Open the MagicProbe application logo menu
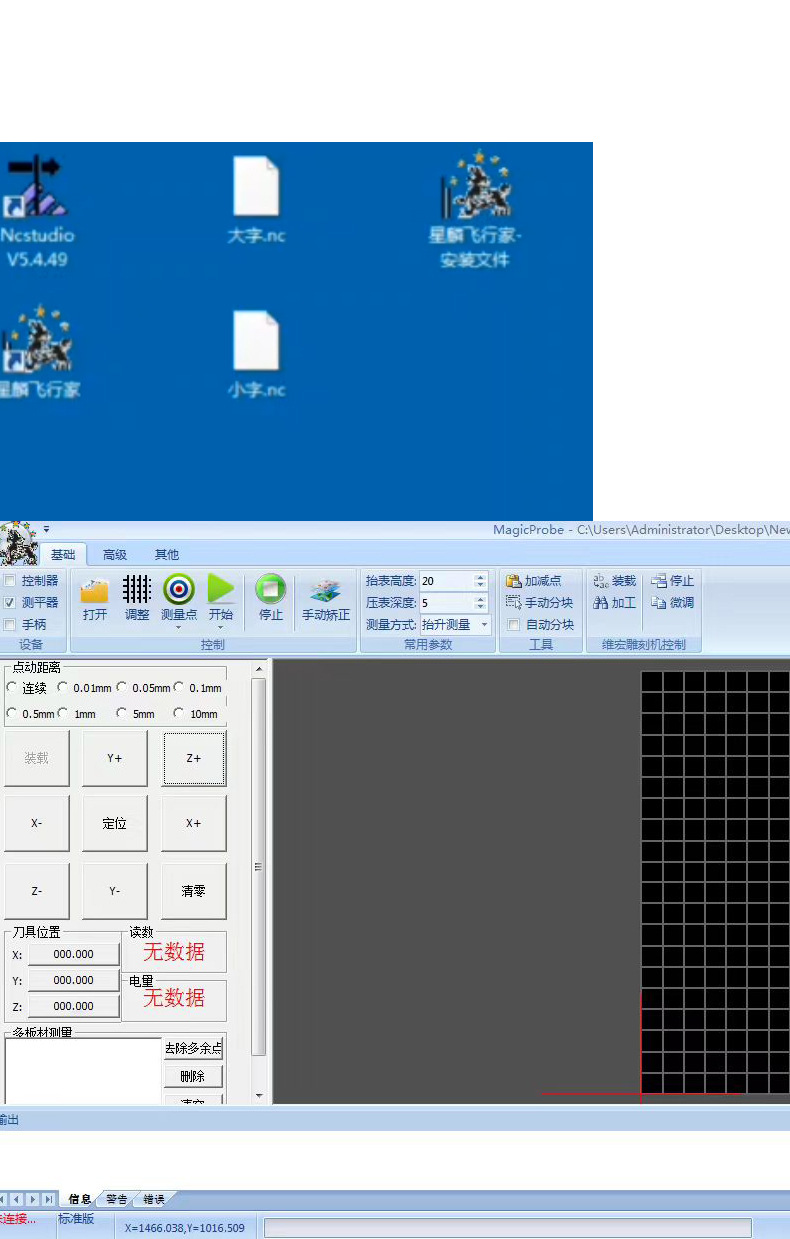The height and width of the screenshot is (1239, 790). [18, 544]
